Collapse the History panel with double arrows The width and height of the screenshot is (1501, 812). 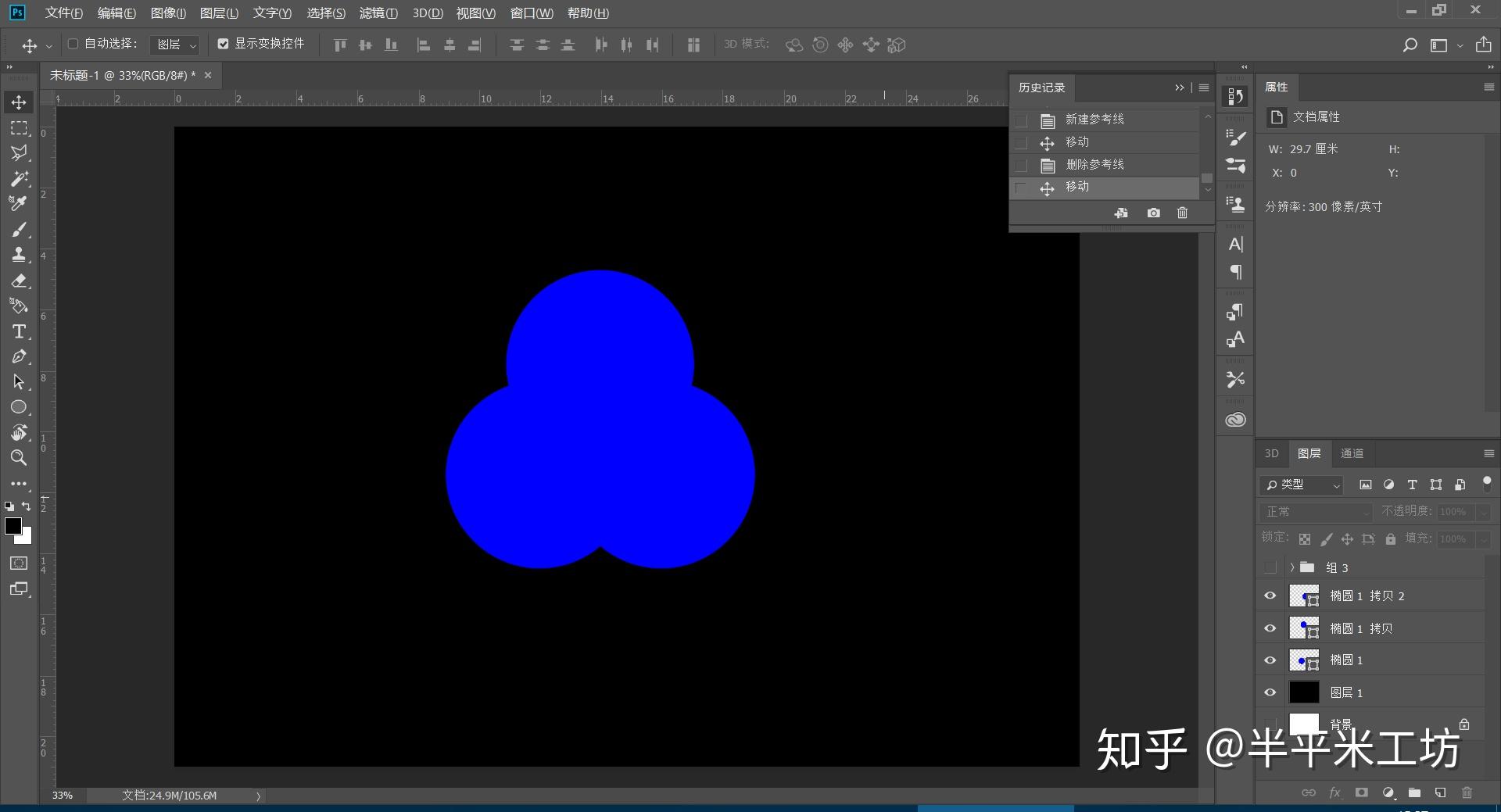(x=1180, y=88)
